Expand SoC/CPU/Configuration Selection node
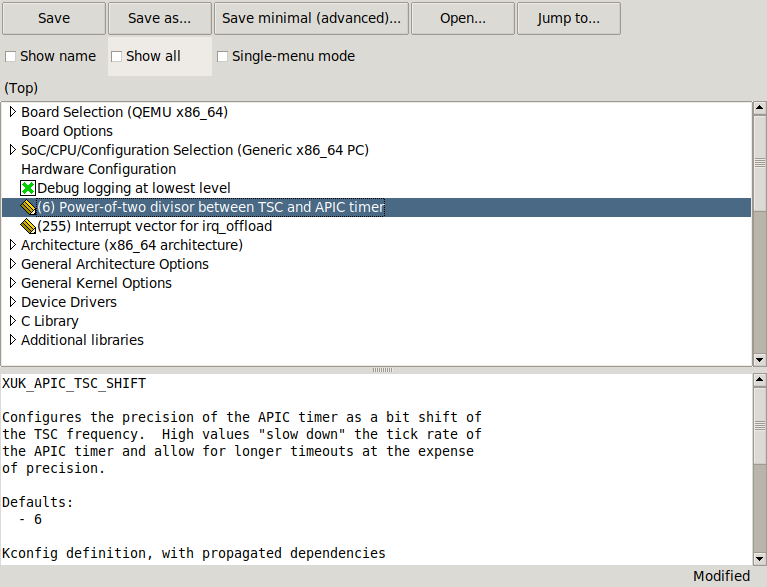Viewport: 767px width, 587px height. coord(12,150)
